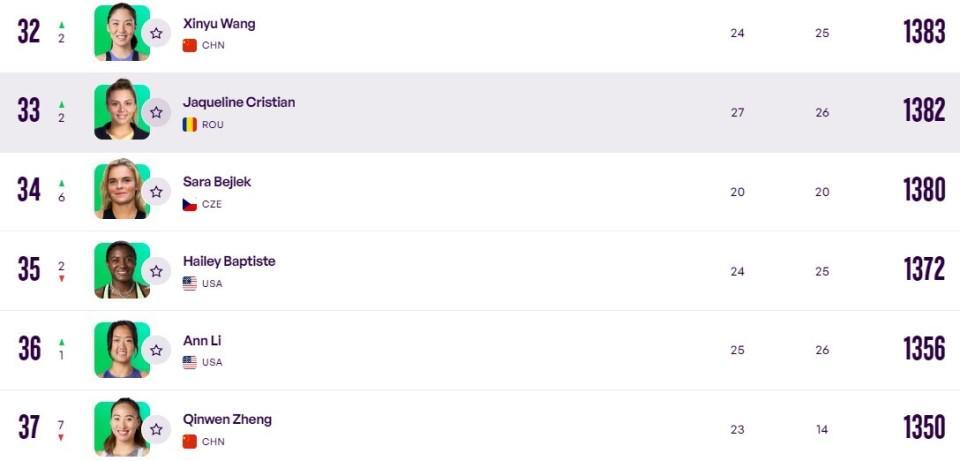Image resolution: width=960 pixels, height=461 pixels.
Task: Click Sara Bejlek's name
Action: [x=217, y=181]
